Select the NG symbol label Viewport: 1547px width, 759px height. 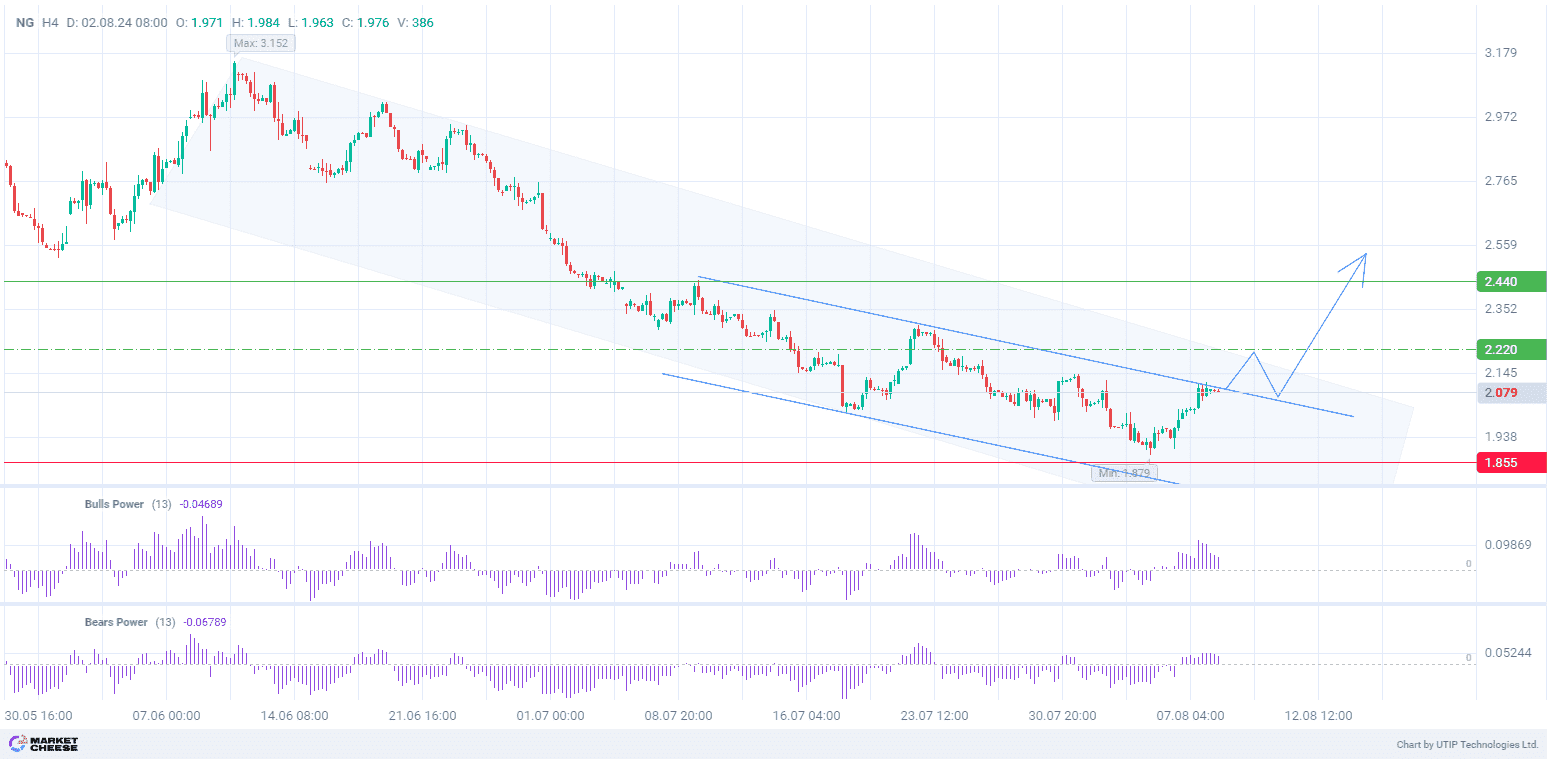24,22
